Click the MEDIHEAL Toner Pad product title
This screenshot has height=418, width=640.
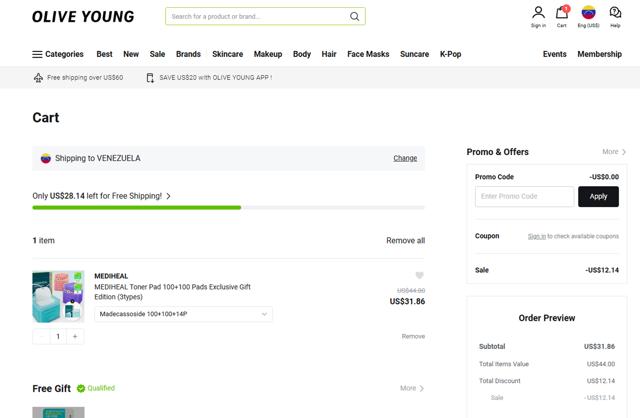[172, 292]
